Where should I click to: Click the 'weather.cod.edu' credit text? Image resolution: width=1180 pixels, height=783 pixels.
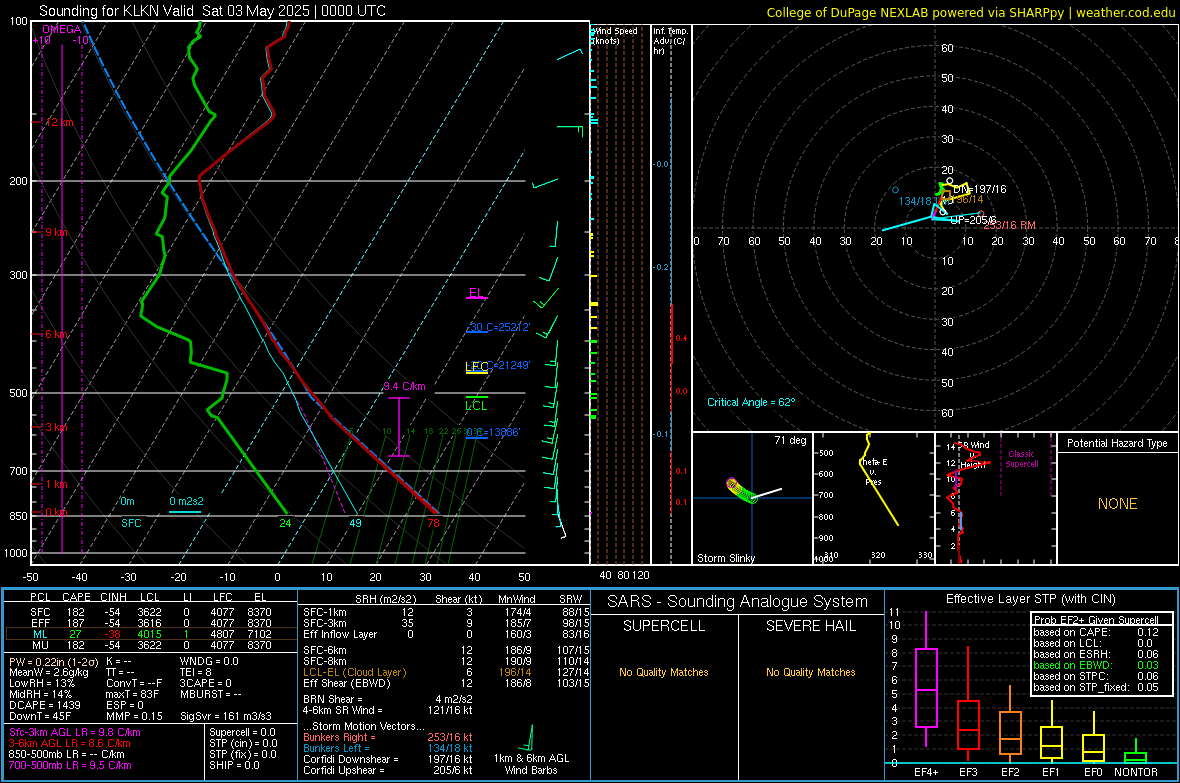1125,12
